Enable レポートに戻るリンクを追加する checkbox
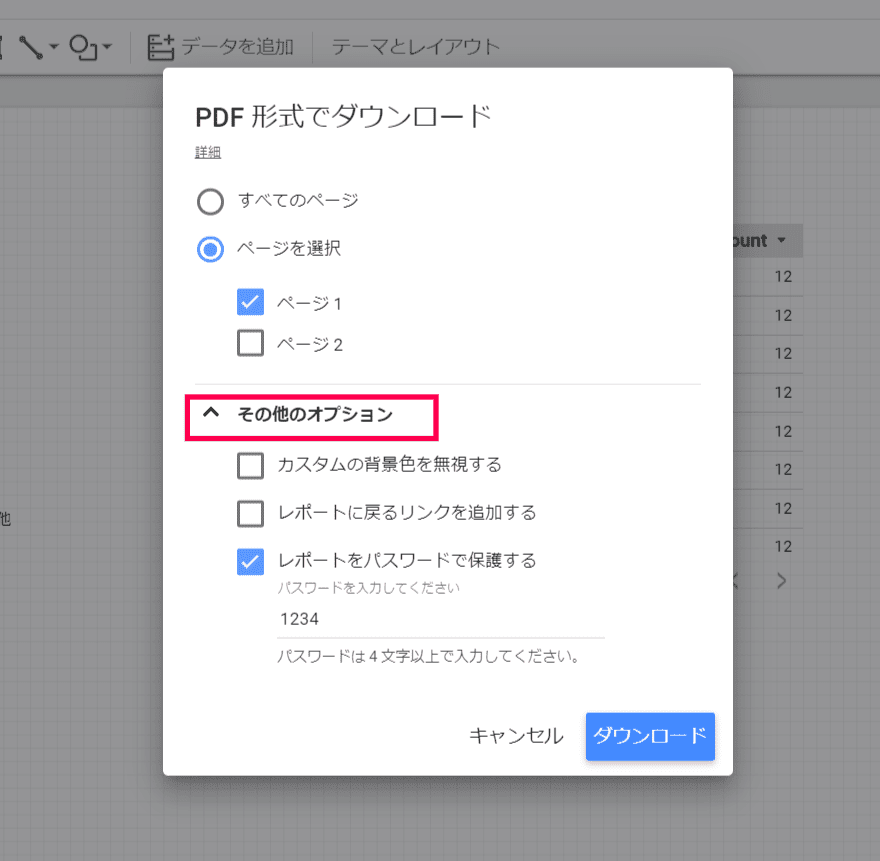 (x=250, y=514)
